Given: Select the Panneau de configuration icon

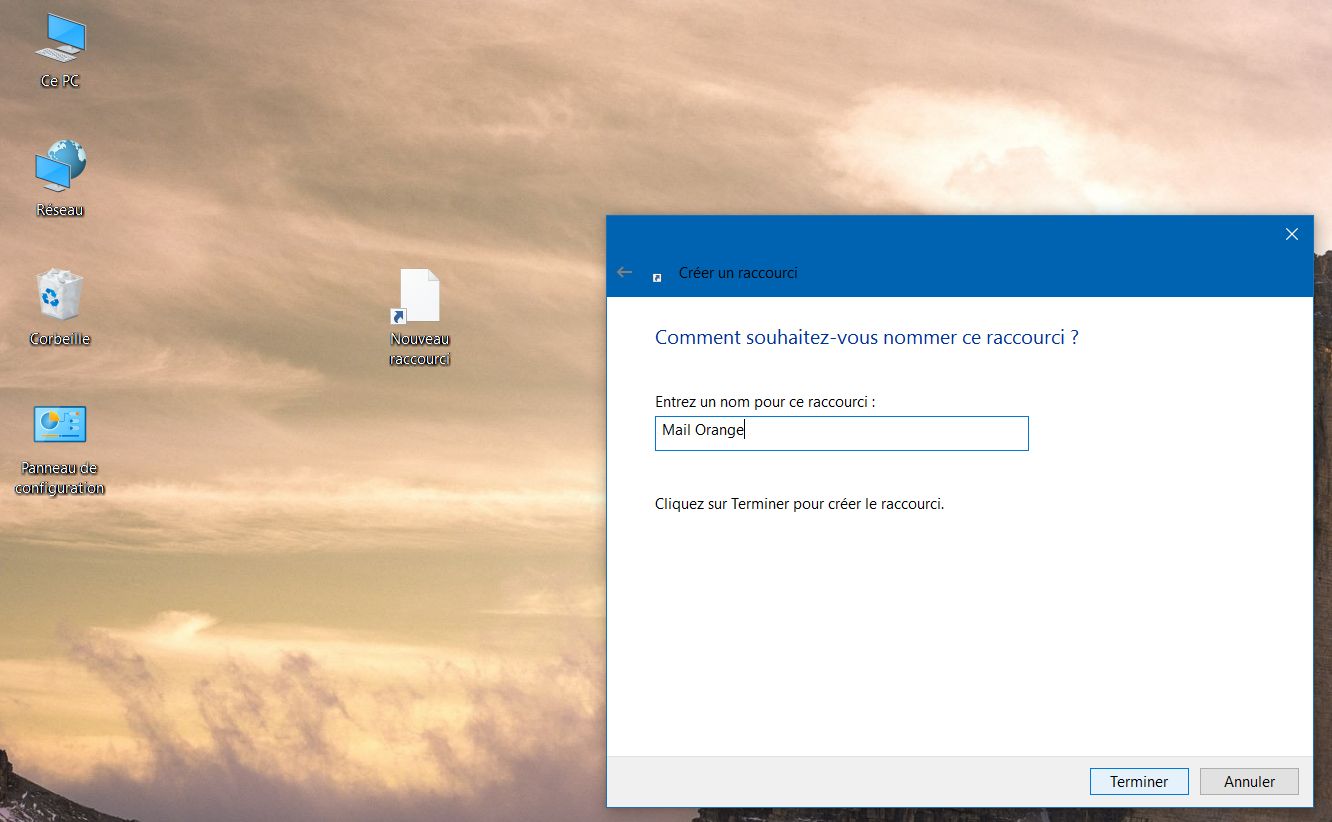Looking at the screenshot, I should pos(60,424).
